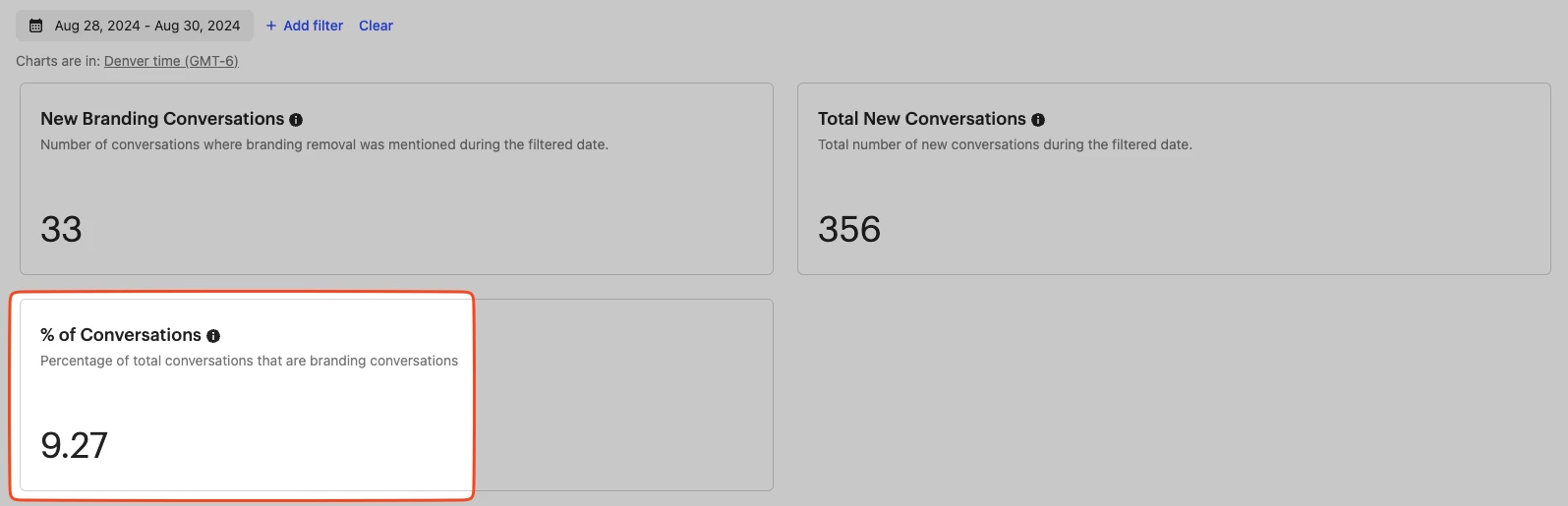Click the 9.27 percentage value
This screenshot has width=1568, height=506.
[x=74, y=445]
